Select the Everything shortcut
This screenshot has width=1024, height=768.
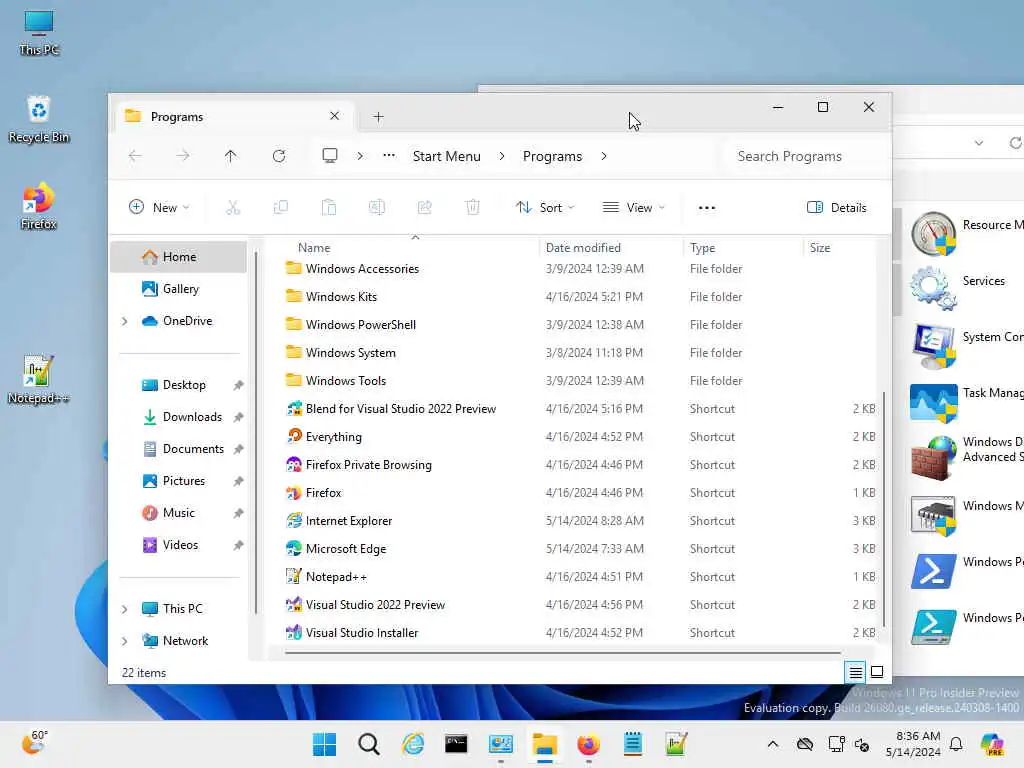333,437
